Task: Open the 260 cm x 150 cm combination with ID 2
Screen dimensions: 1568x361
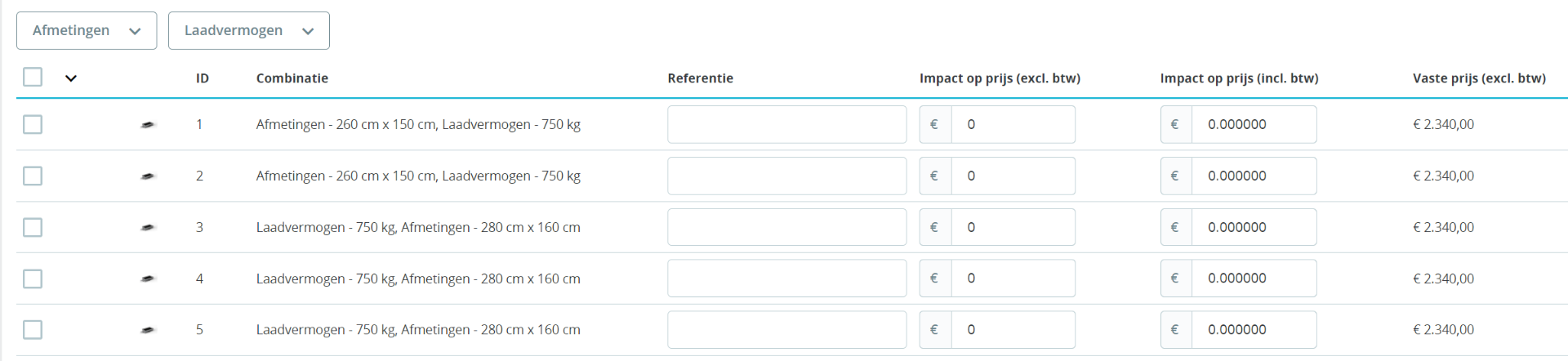Action: (x=418, y=176)
